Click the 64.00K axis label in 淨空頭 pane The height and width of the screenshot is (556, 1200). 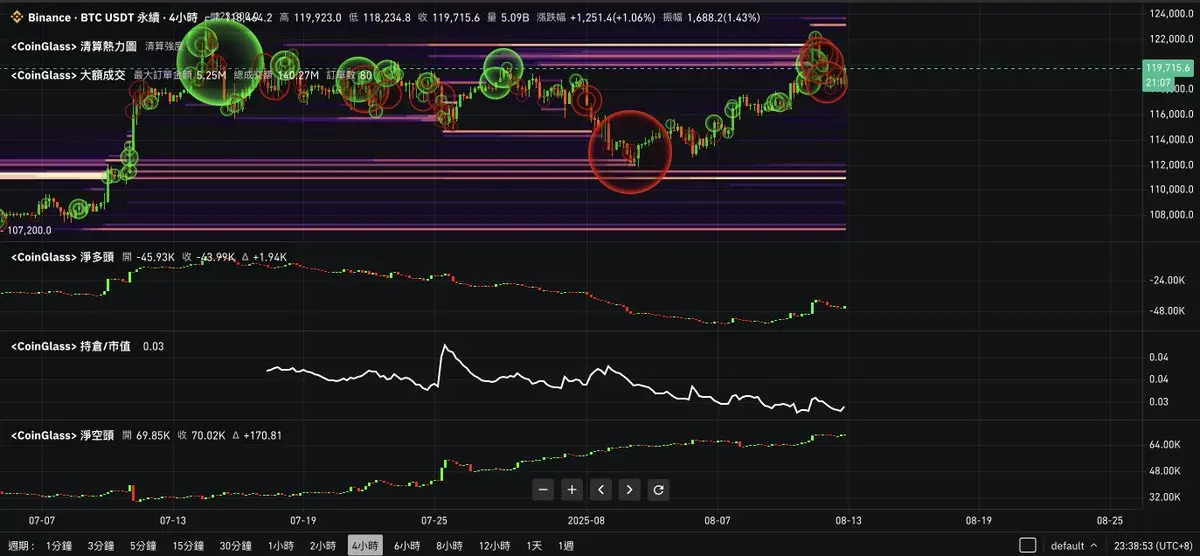1167,444
